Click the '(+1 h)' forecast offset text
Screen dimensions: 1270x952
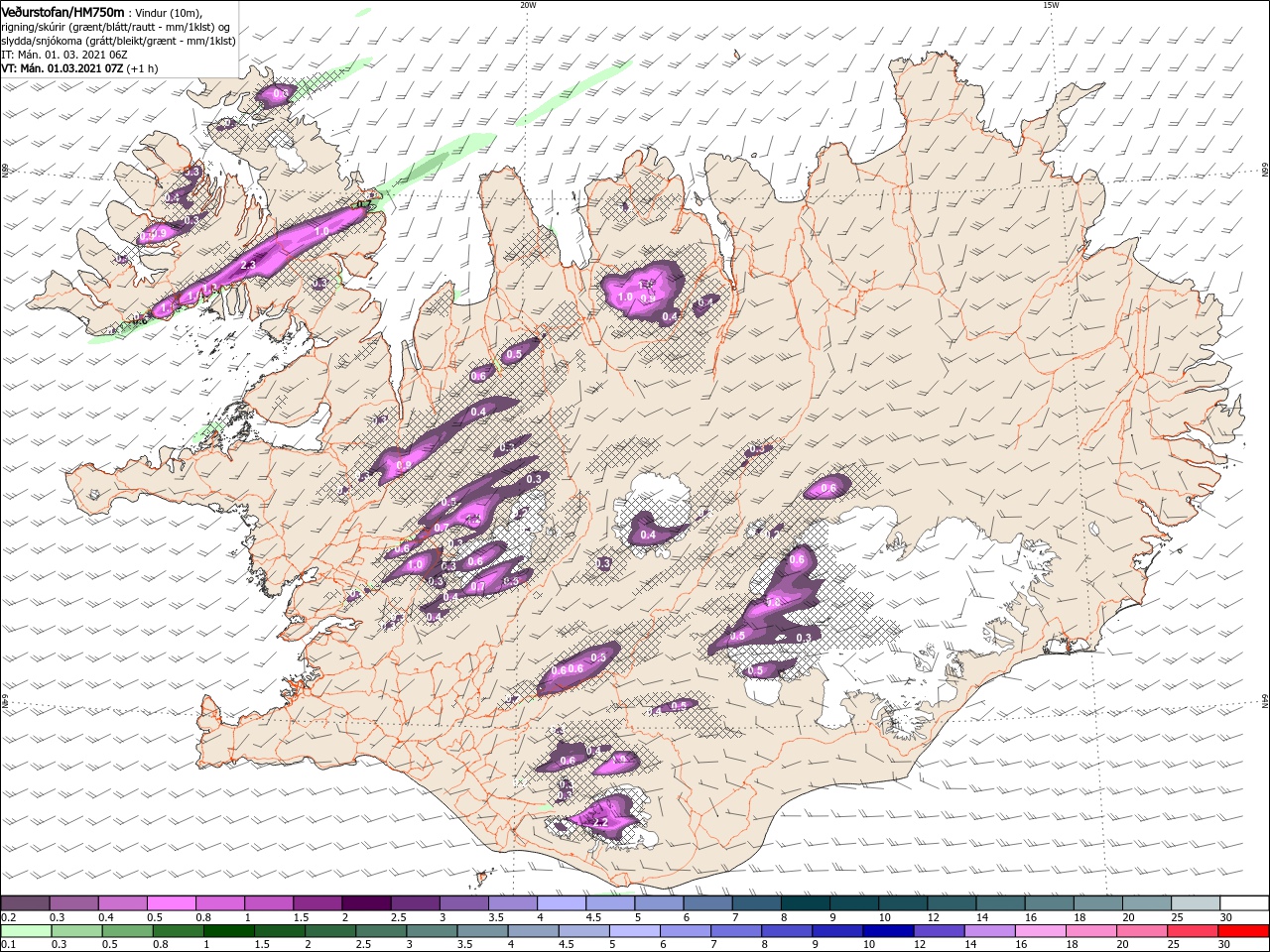[x=143, y=68]
